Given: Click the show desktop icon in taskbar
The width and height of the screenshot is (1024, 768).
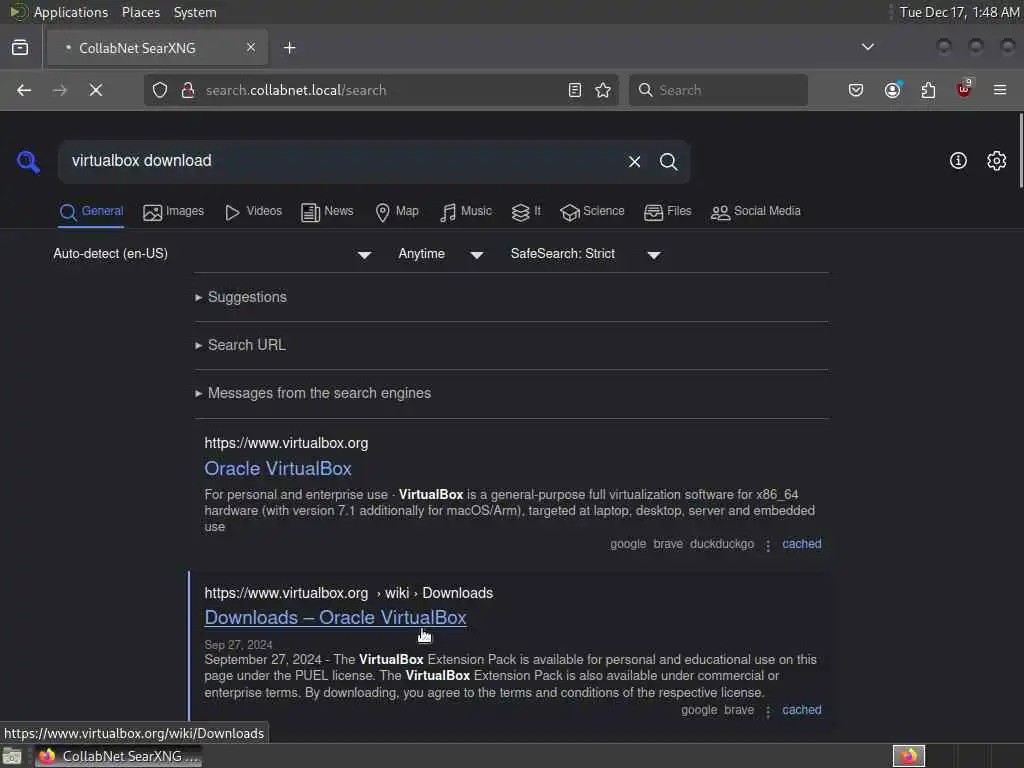Looking at the screenshot, I should 12,756.
